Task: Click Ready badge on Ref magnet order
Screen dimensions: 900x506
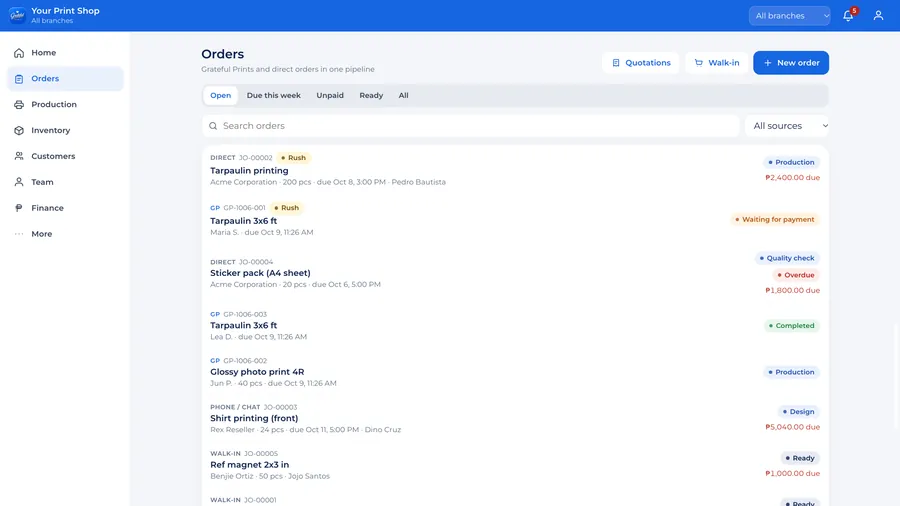Action: 800,458
